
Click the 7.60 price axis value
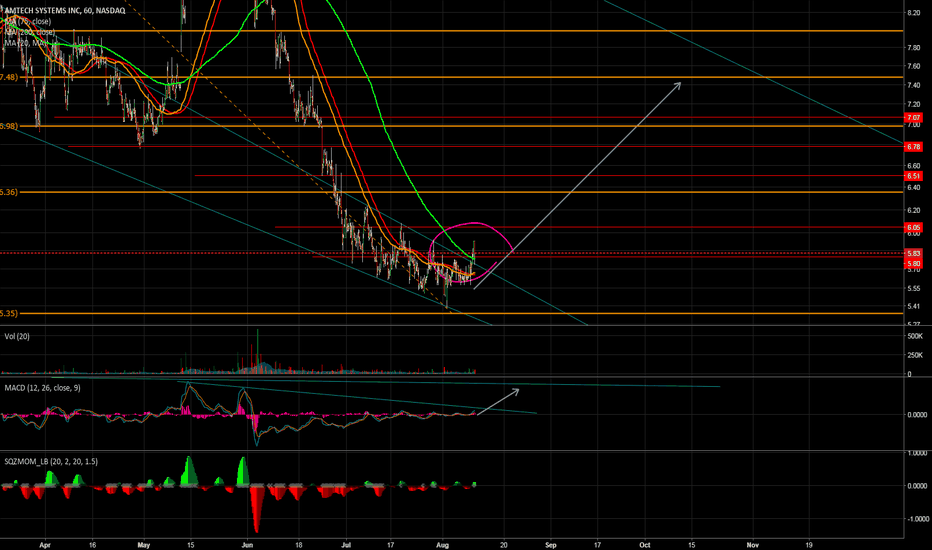914,67
